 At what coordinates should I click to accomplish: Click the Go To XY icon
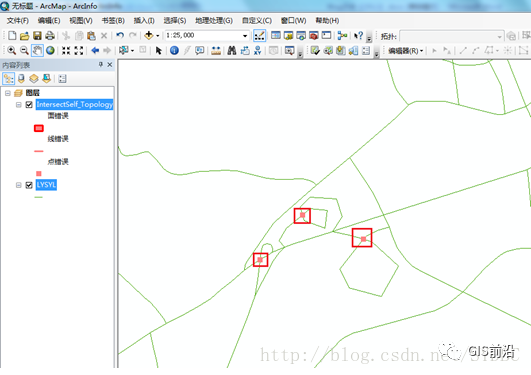(x=258, y=50)
